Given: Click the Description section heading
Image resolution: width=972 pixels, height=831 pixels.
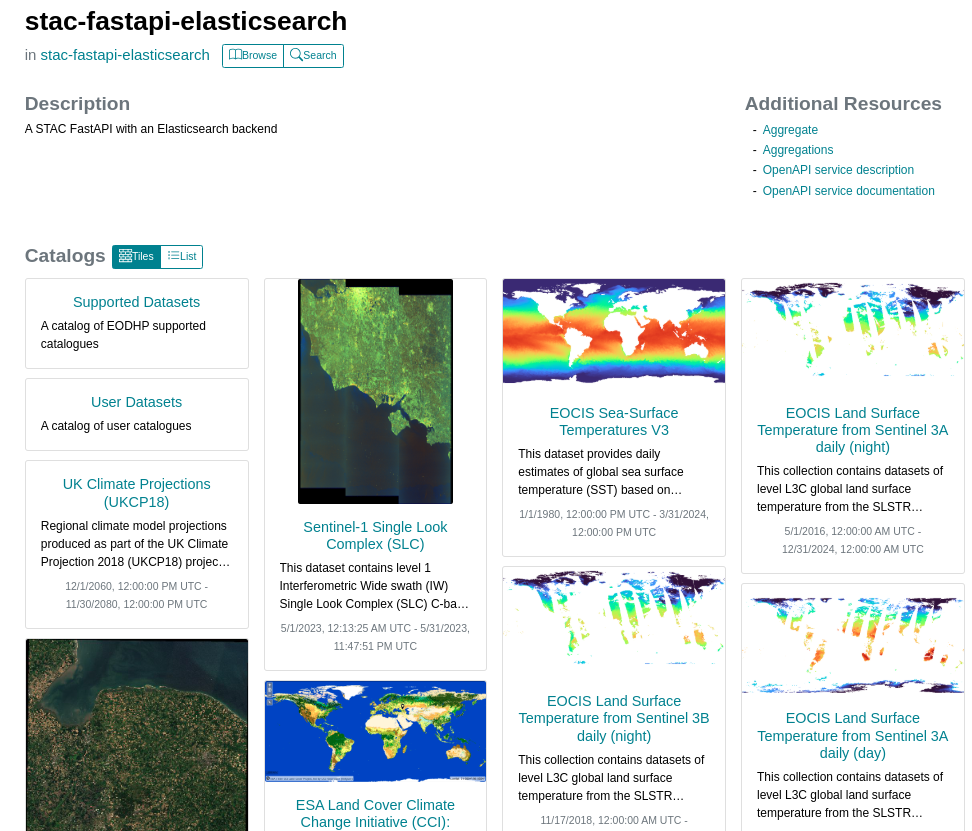Looking at the screenshot, I should (77, 103).
